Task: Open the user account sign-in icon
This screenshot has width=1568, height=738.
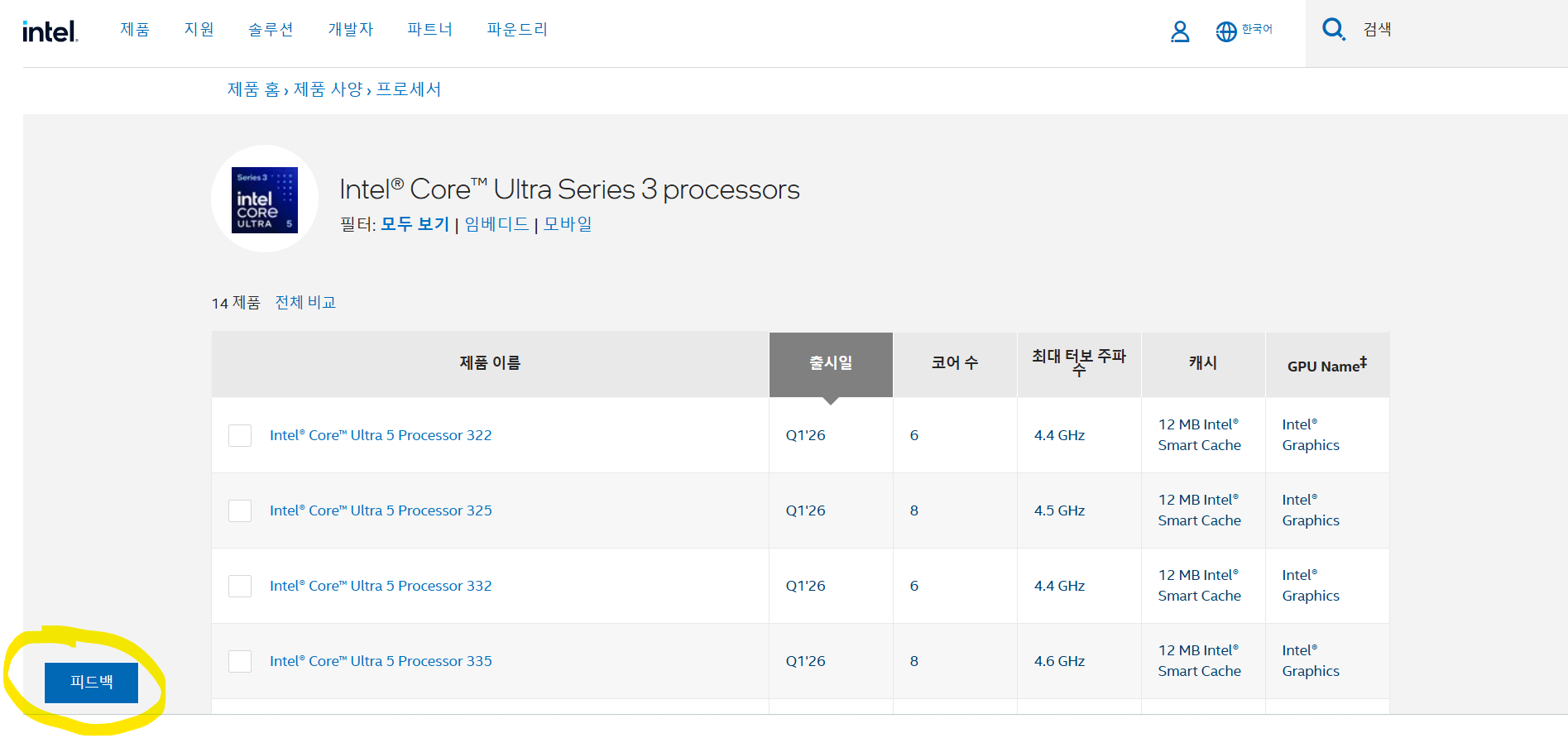Action: coord(1180,31)
